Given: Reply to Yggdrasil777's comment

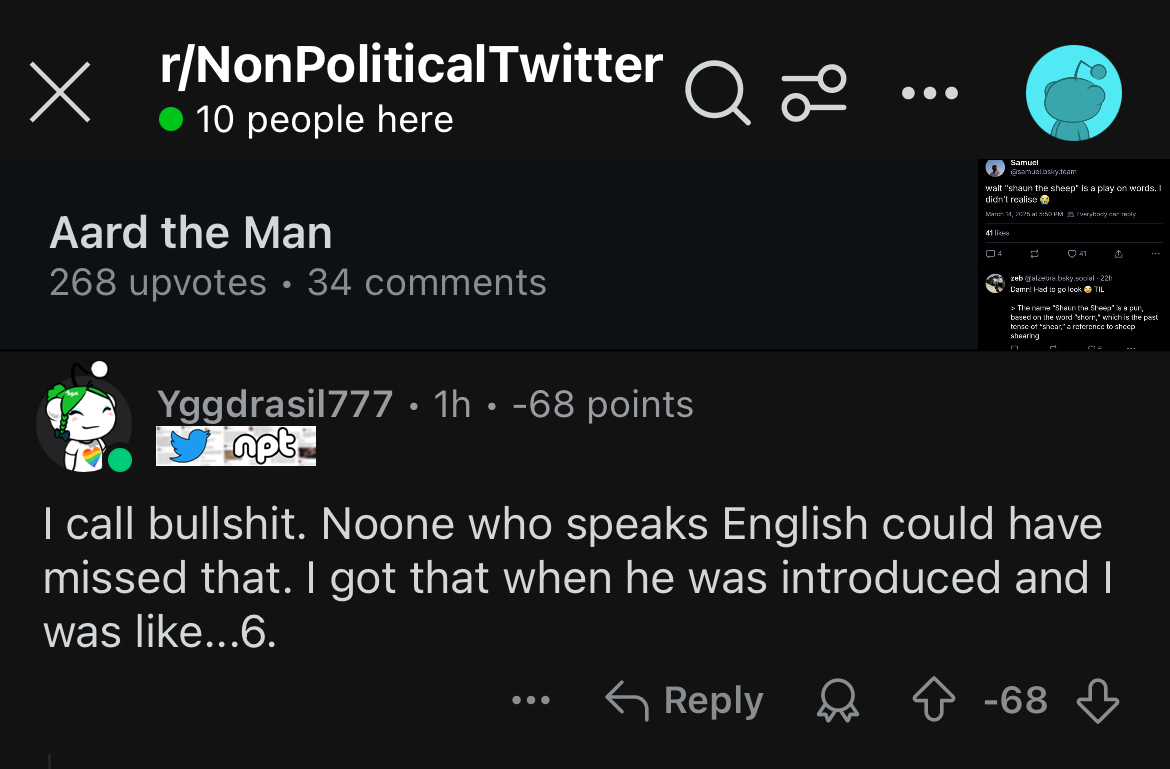Looking at the screenshot, I should (x=685, y=701).
